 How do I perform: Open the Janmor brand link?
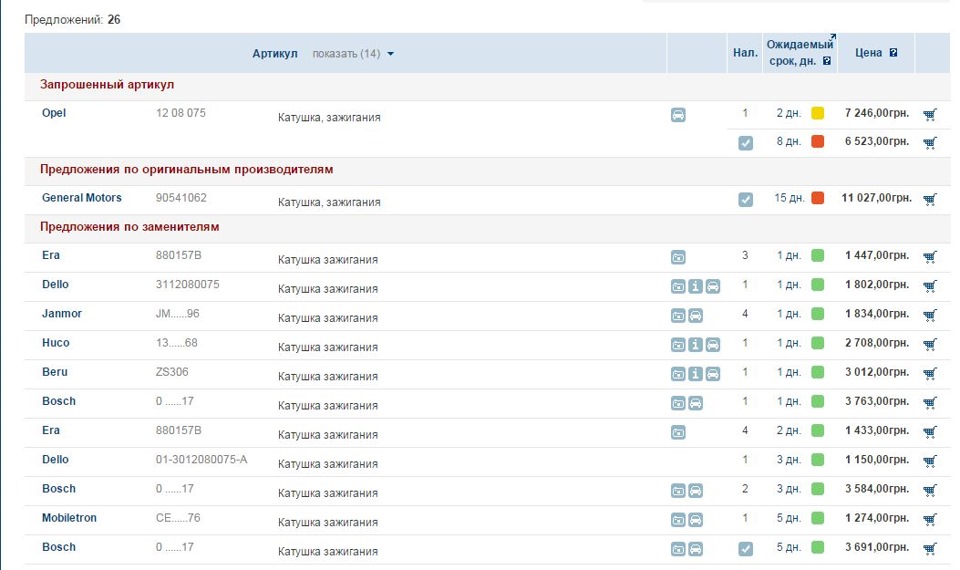[62, 313]
